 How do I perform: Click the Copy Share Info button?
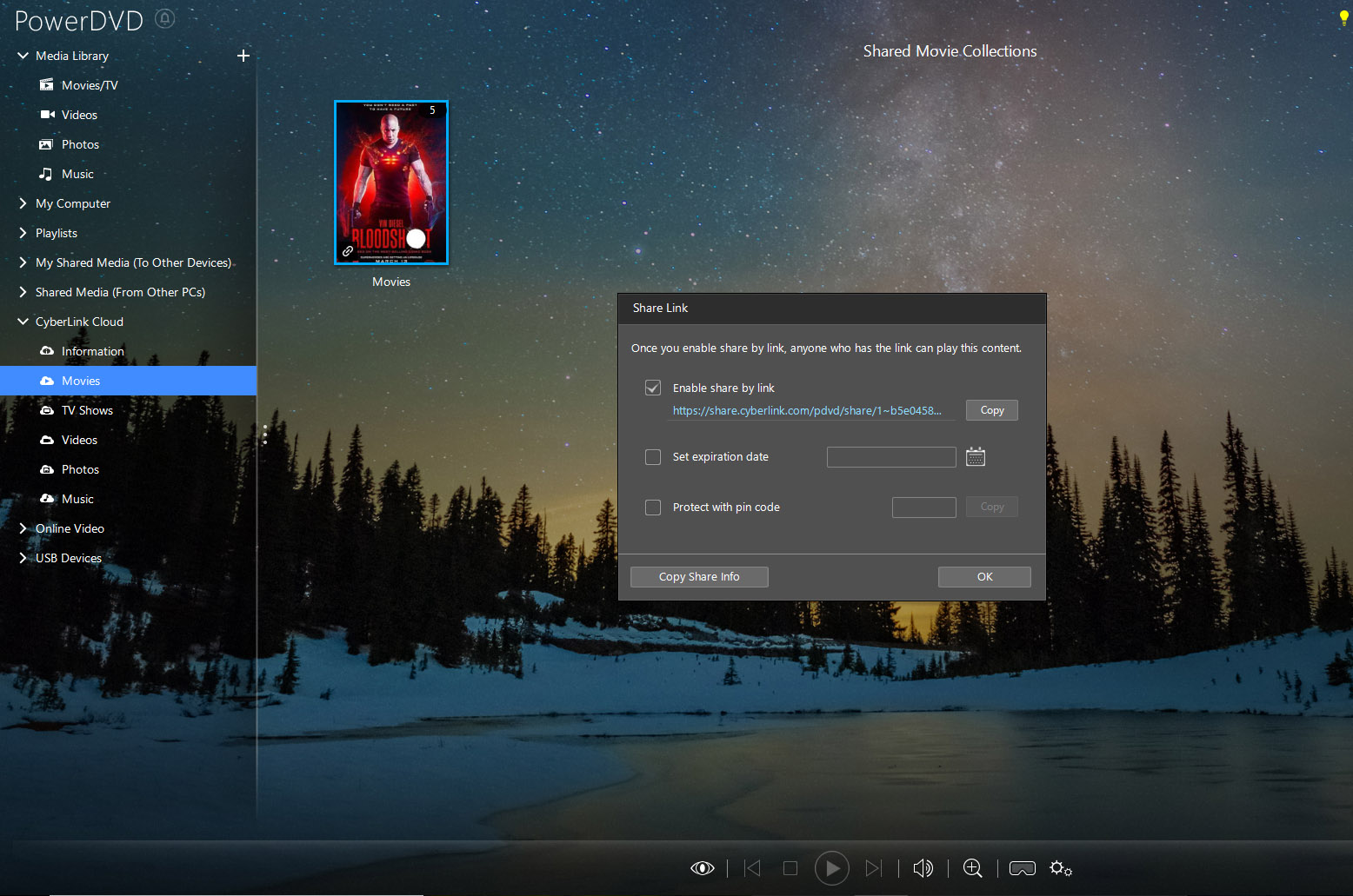(x=699, y=577)
